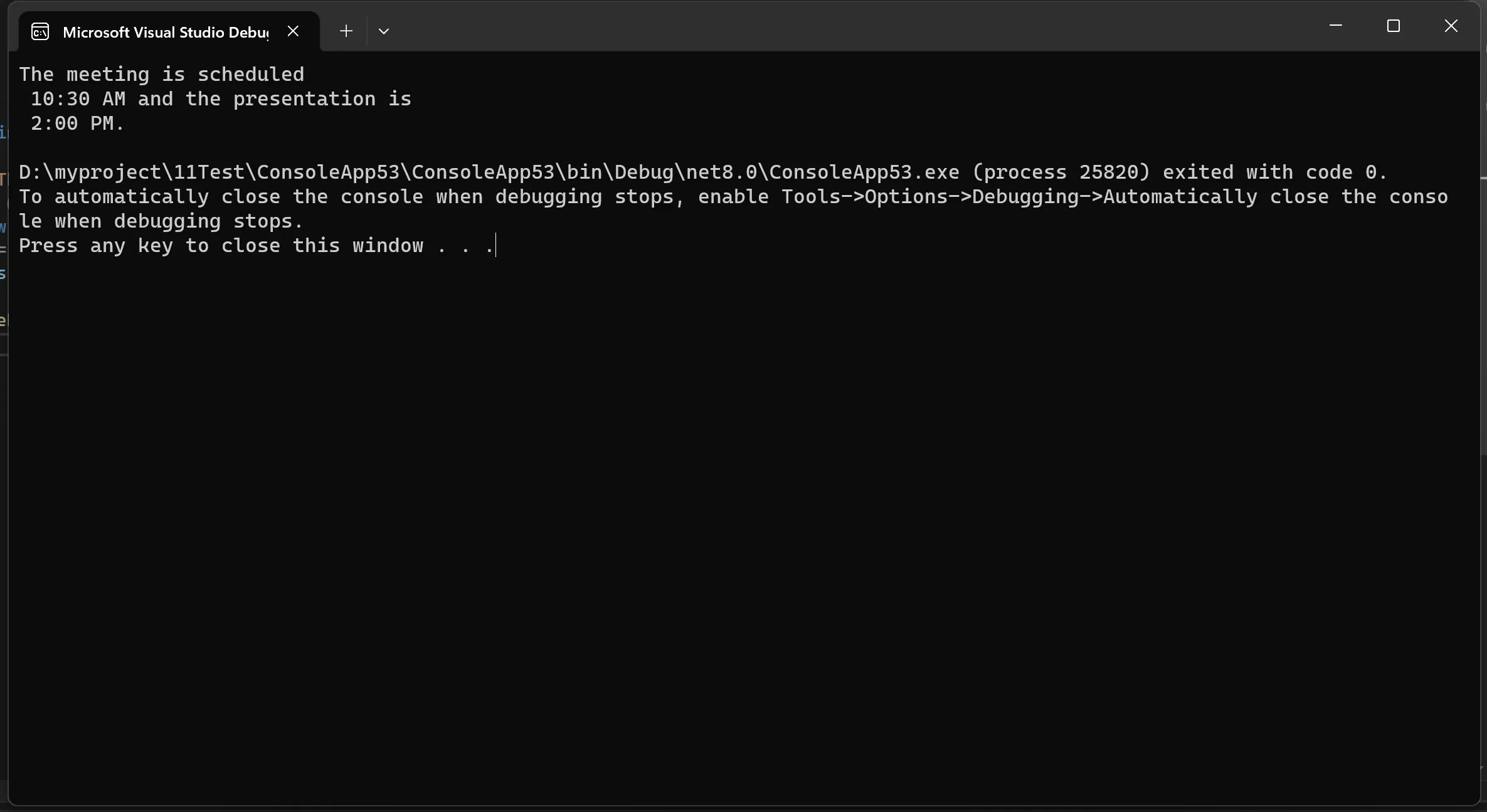Viewport: 1487px width, 812px height.
Task: Click the 'The meeting is scheduled' line
Action: 161,75
